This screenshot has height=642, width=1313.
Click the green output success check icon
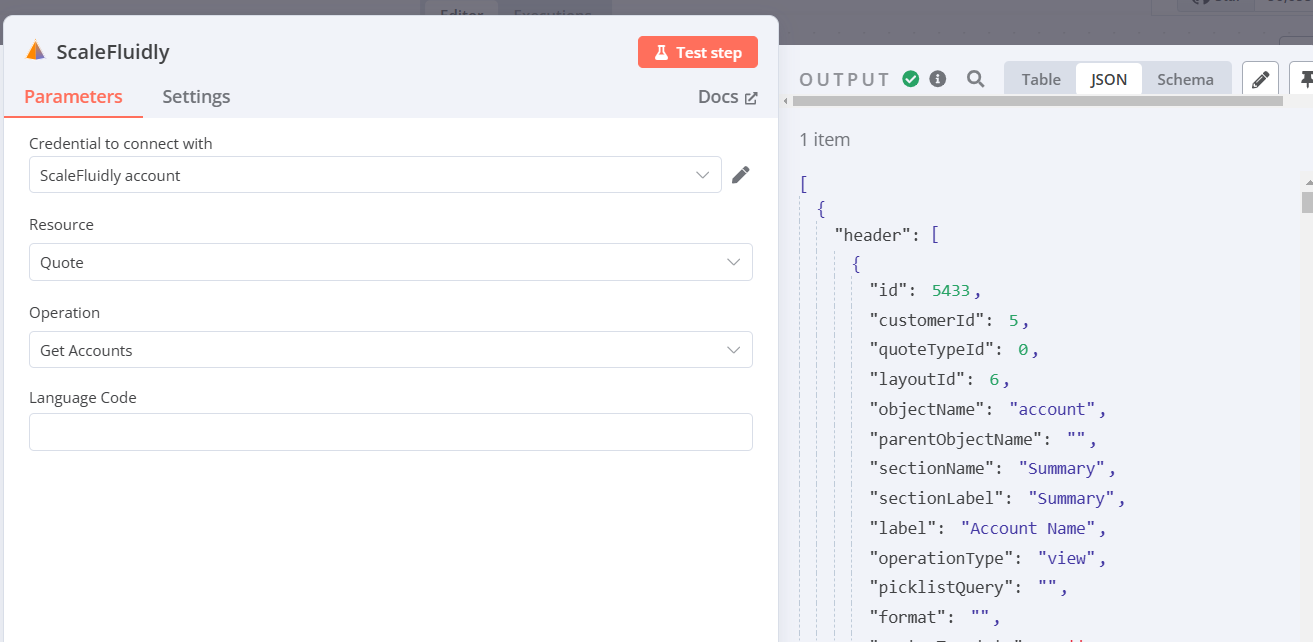click(x=911, y=79)
